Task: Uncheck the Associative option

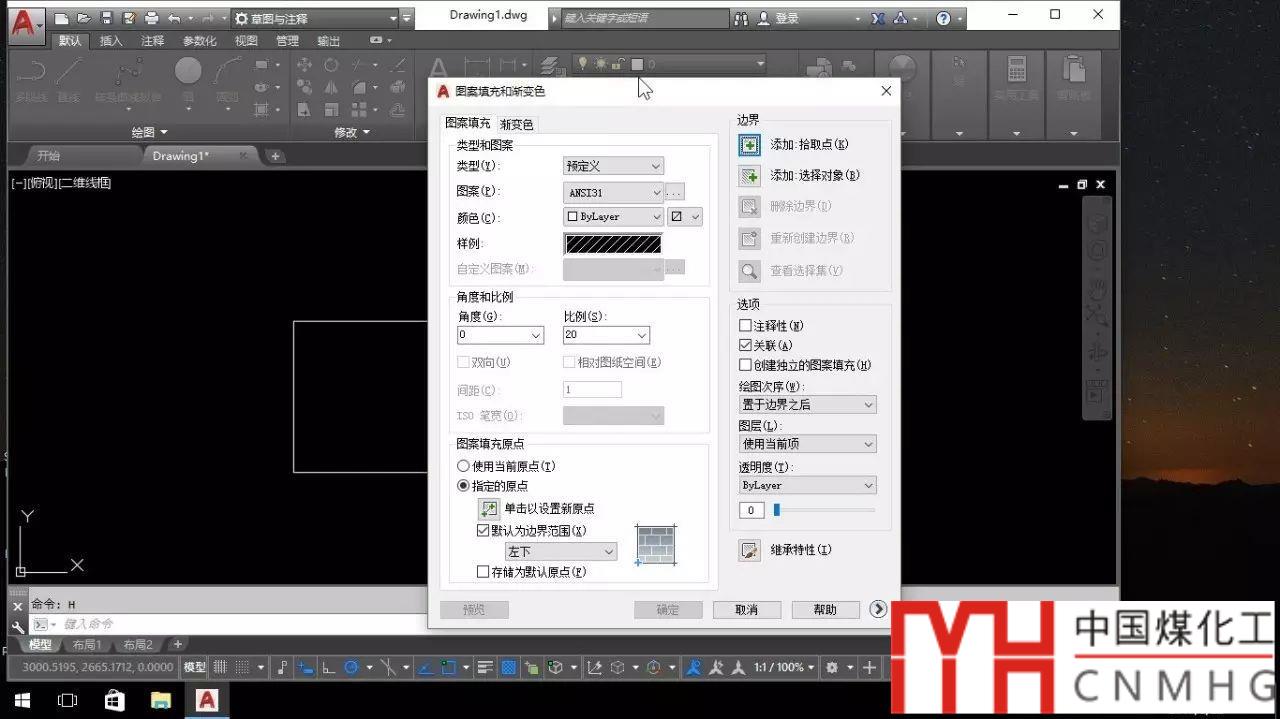Action: click(x=745, y=345)
